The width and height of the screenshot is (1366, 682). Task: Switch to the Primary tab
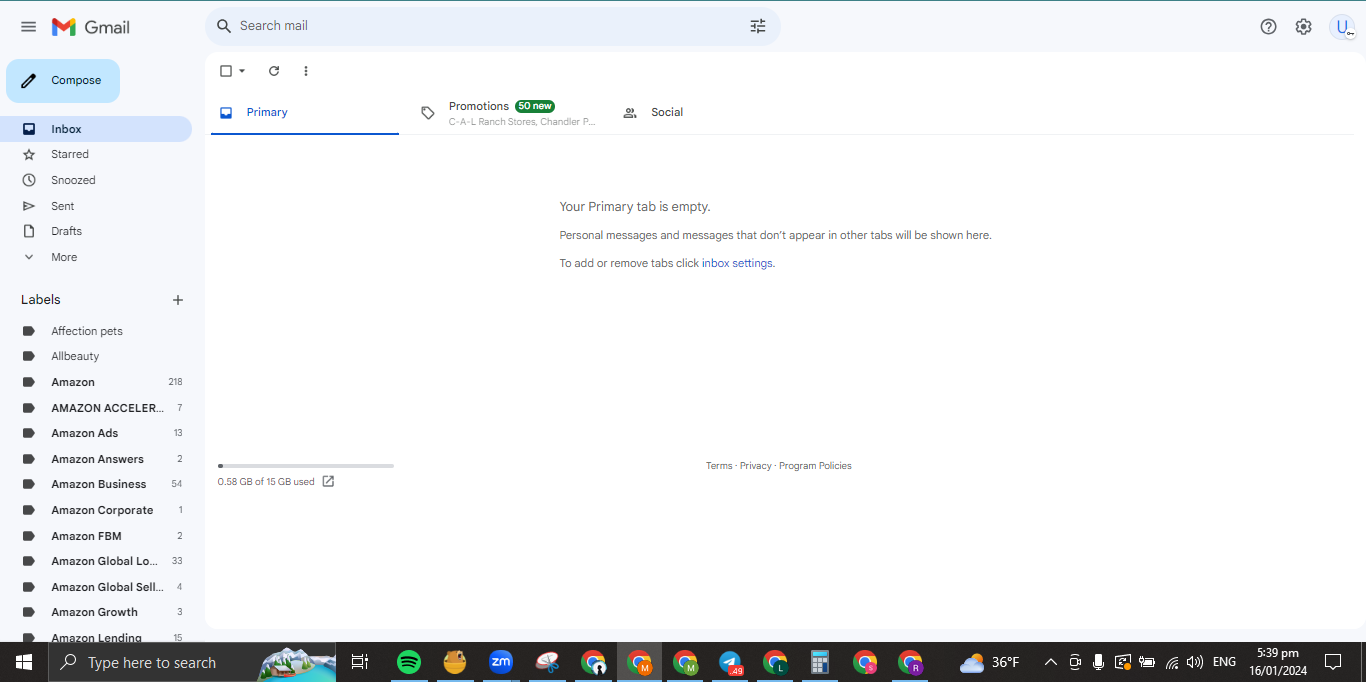305,112
